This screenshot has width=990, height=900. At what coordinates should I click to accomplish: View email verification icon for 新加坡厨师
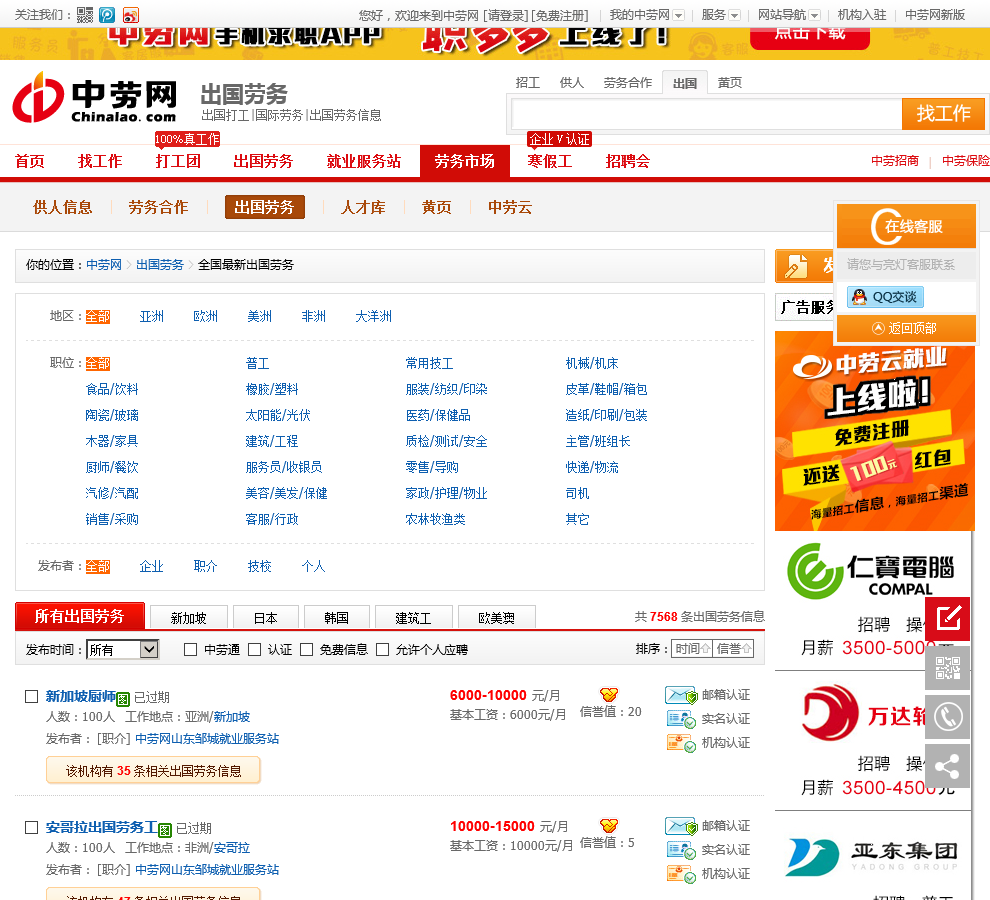(681, 695)
